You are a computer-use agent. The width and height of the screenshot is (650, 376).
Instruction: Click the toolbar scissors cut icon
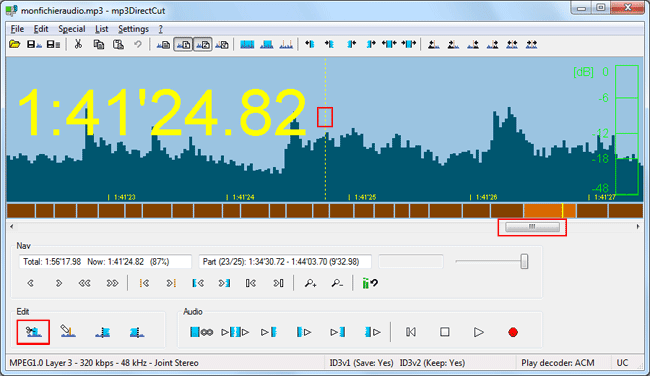(78, 44)
